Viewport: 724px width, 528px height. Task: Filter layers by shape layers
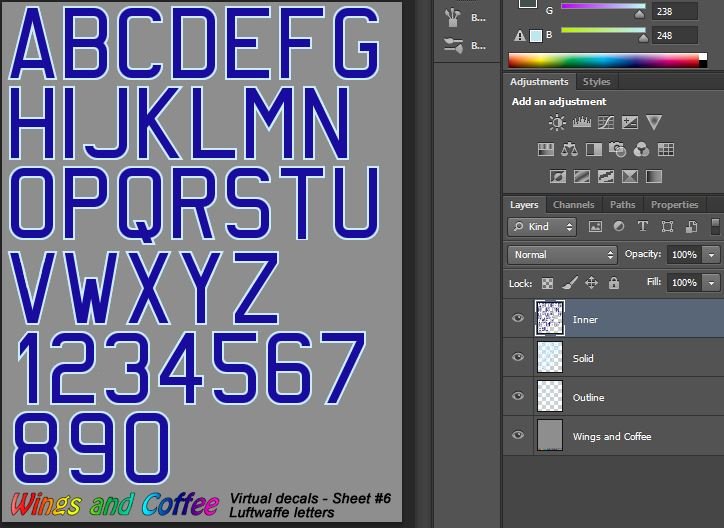click(667, 227)
